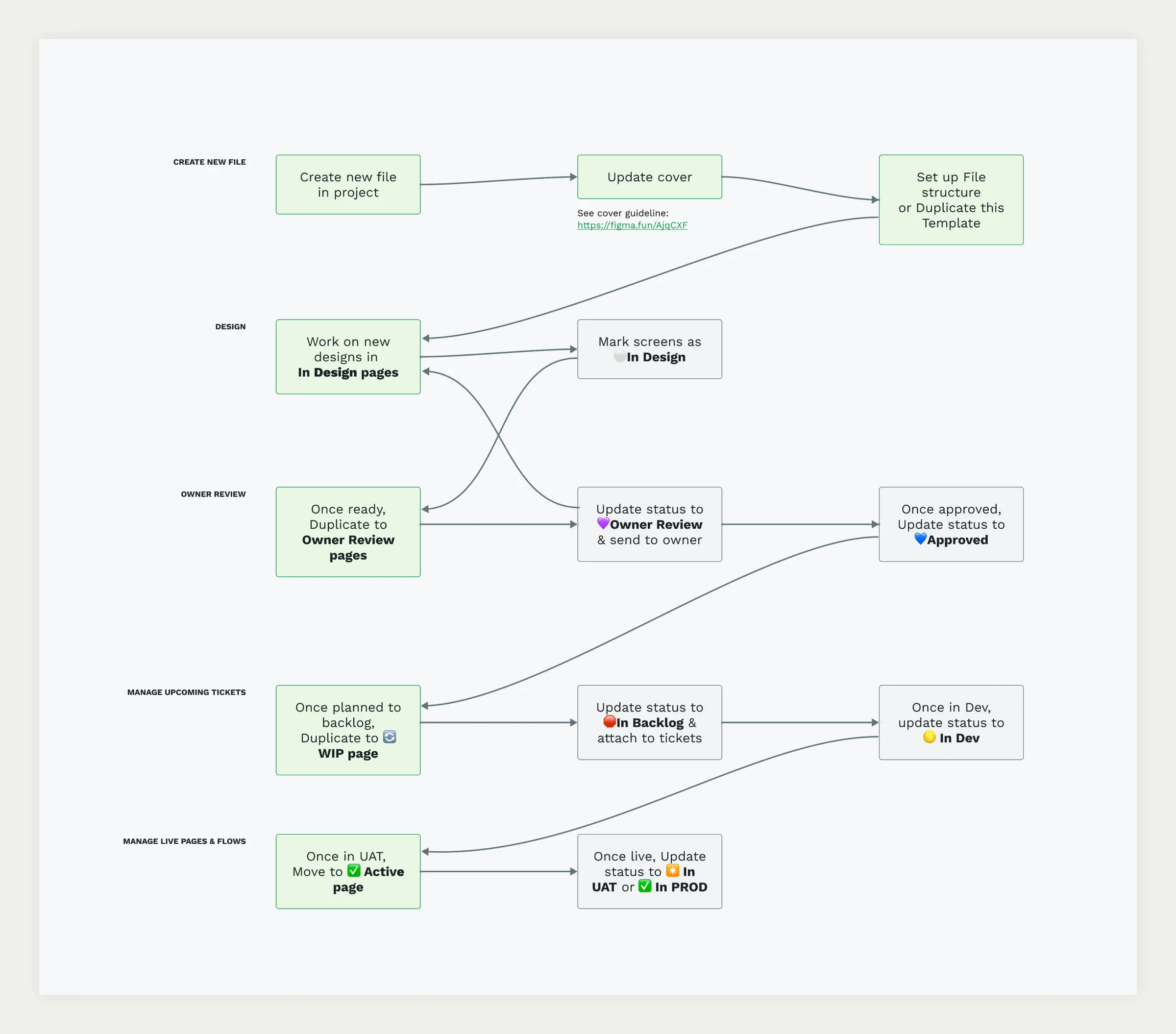
Task: Click the 'DESIGN' section label
Action: (230, 327)
